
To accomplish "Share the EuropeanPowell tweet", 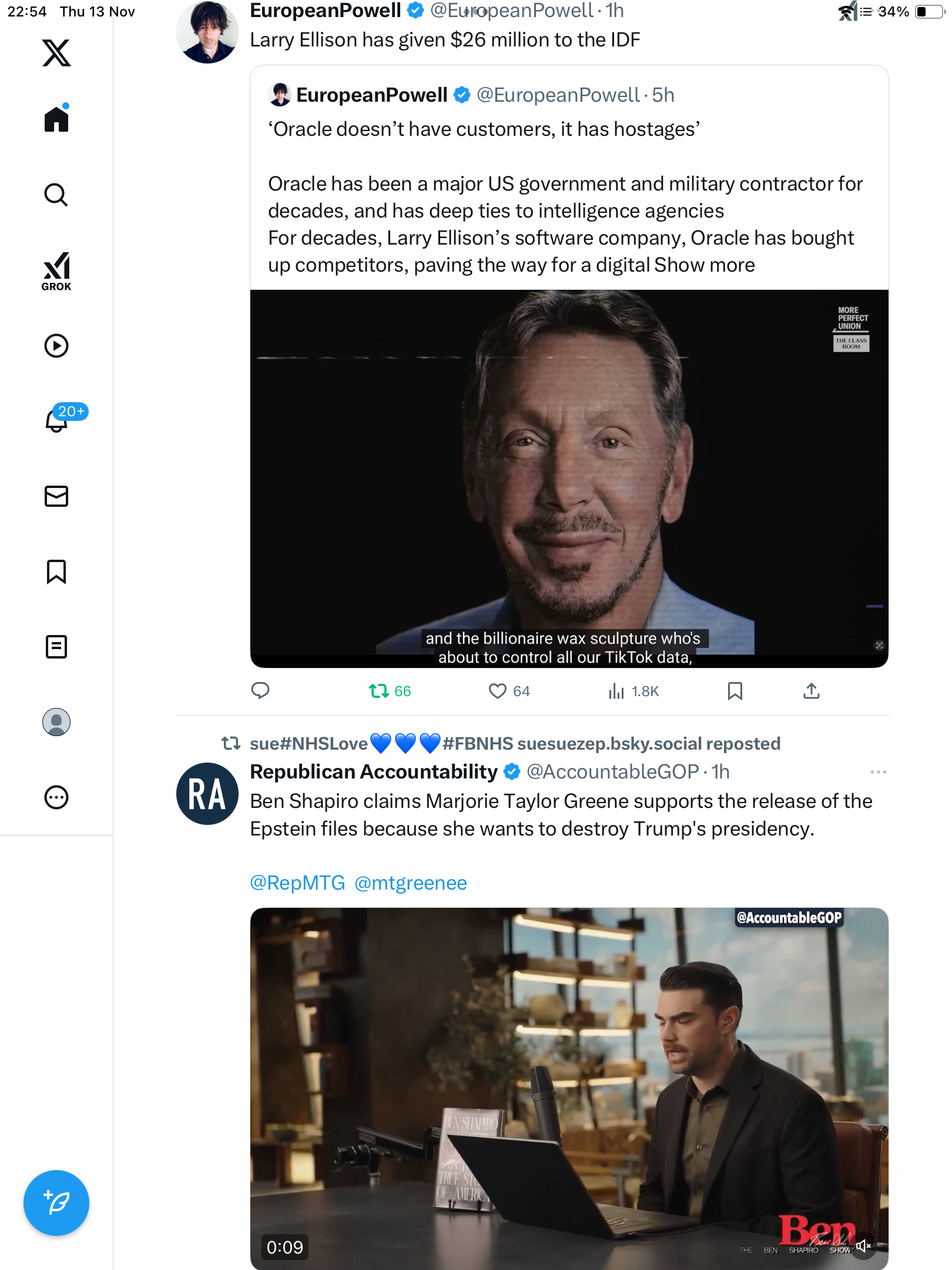I will [811, 691].
